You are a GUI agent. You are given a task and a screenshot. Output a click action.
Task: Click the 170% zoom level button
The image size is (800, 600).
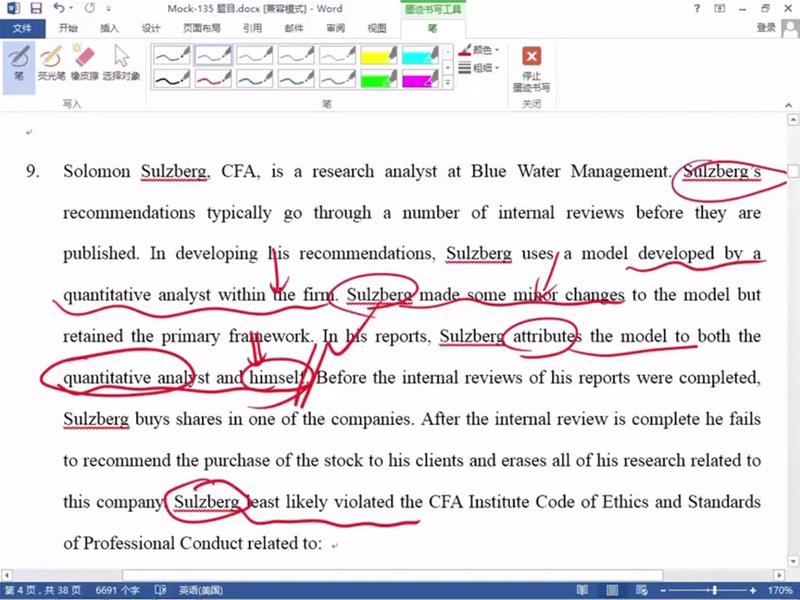point(781,590)
